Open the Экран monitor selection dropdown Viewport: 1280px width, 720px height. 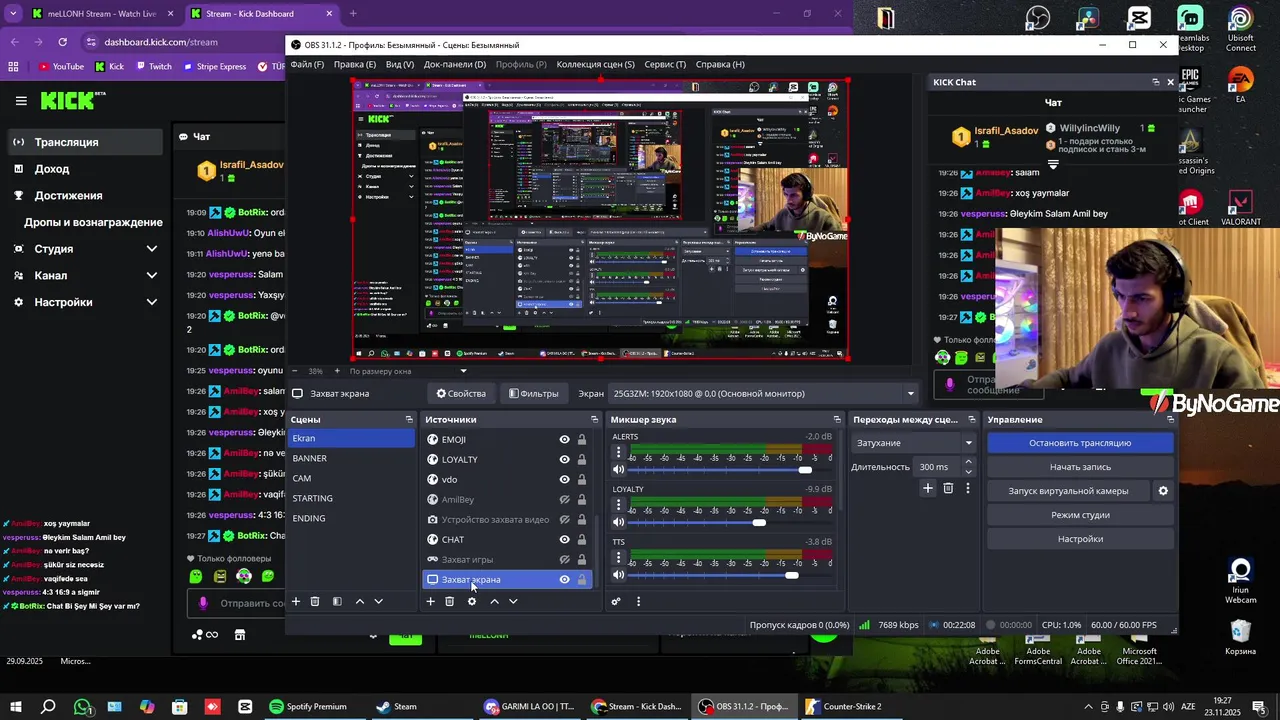pyautogui.click(x=763, y=394)
